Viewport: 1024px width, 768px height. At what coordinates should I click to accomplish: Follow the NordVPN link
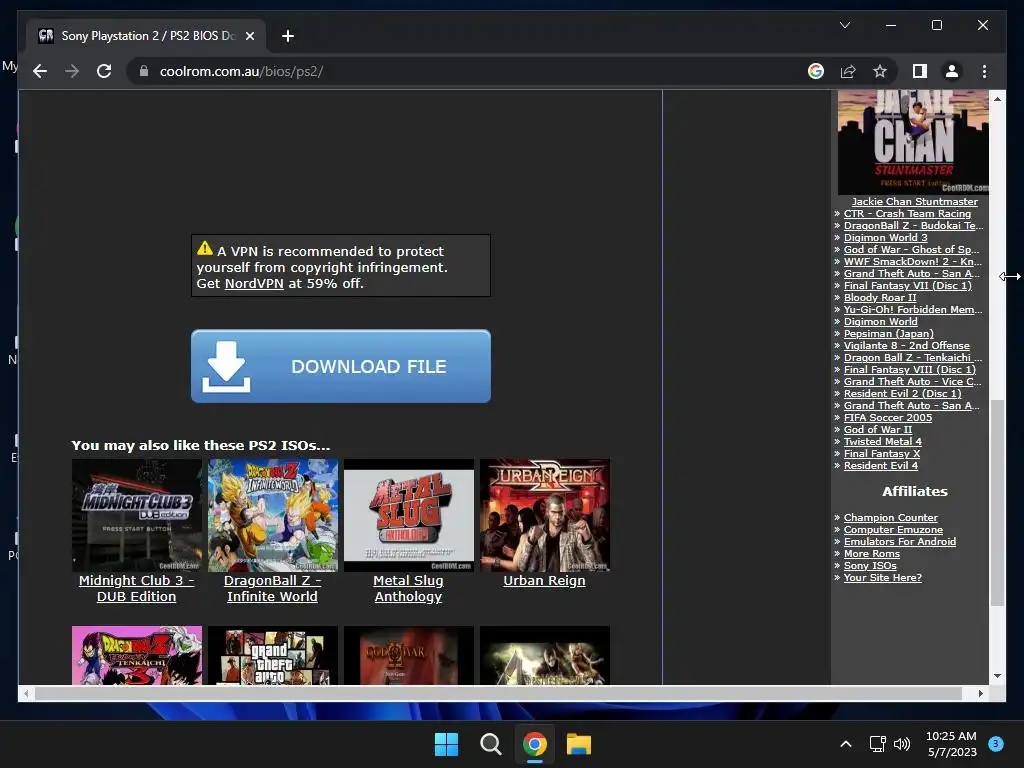(x=254, y=283)
